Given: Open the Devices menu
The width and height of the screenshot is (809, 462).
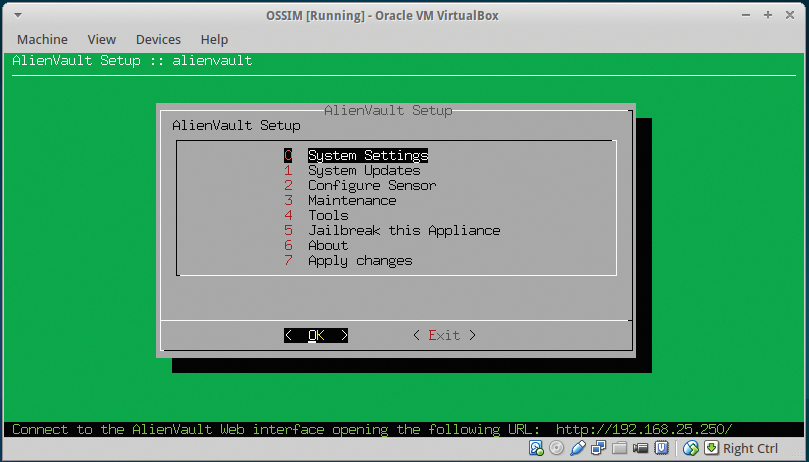Looking at the screenshot, I should point(158,40).
